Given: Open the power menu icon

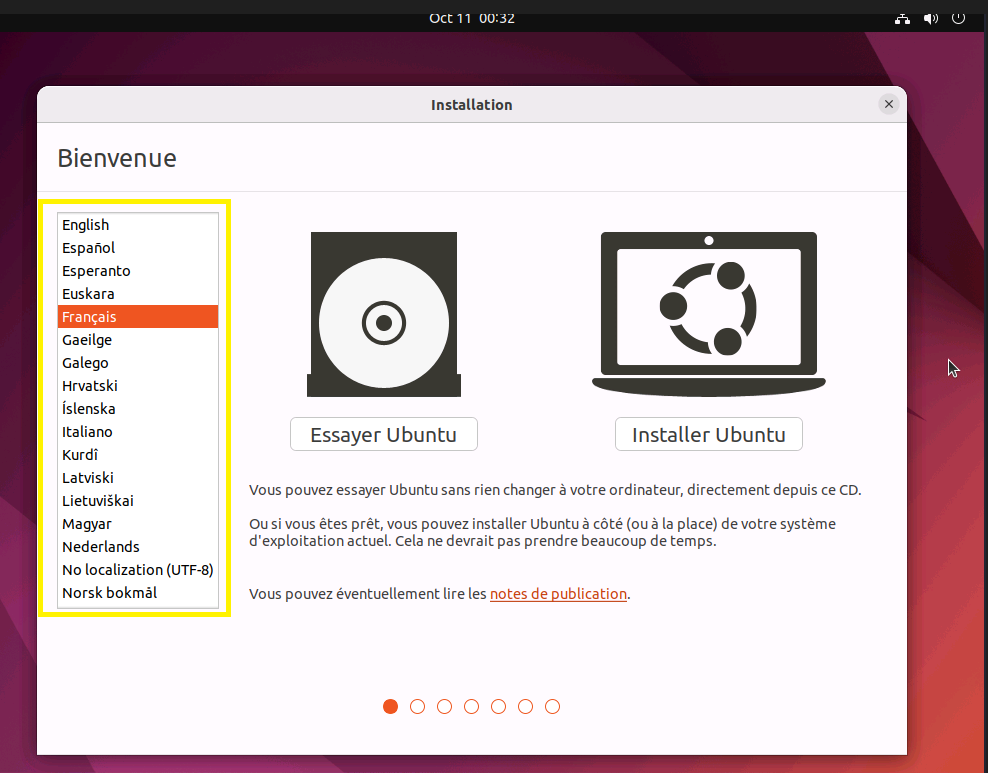Looking at the screenshot, I should tap(958, 18).
